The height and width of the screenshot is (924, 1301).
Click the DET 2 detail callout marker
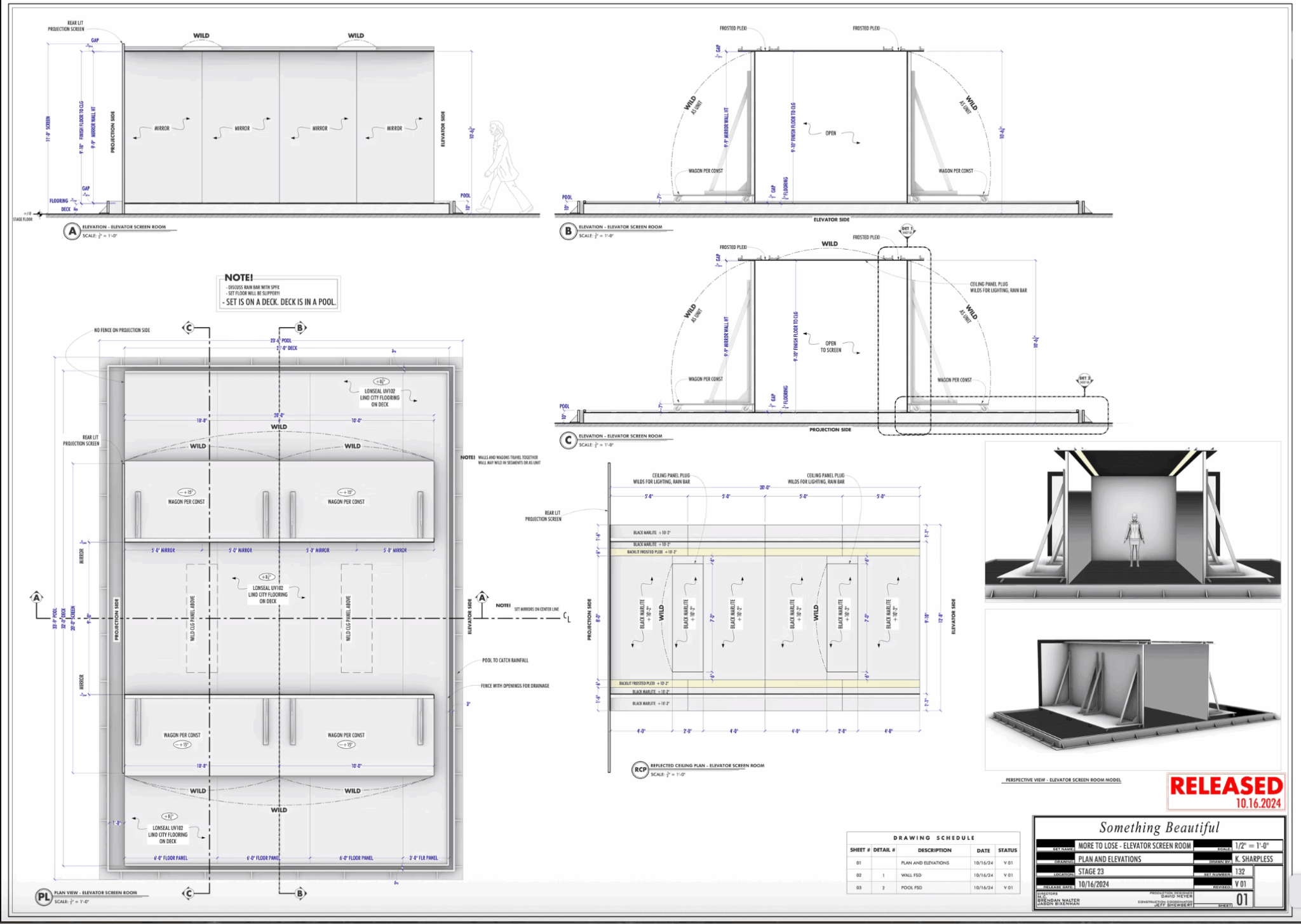[x=1084, y=380]
